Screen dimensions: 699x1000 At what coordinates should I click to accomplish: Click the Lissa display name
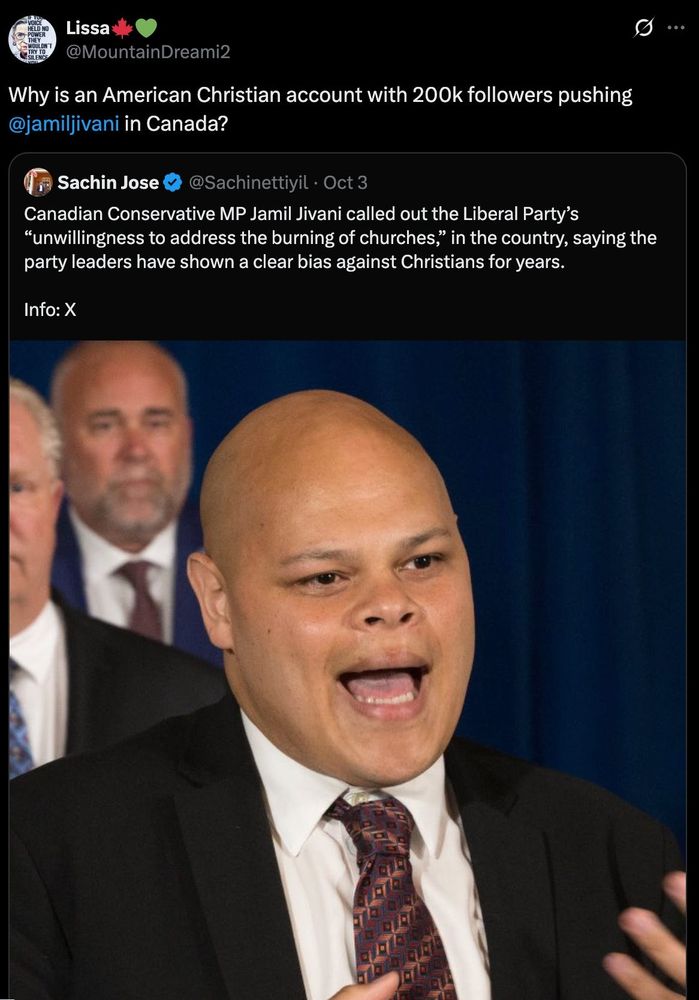tap(88, 28)
